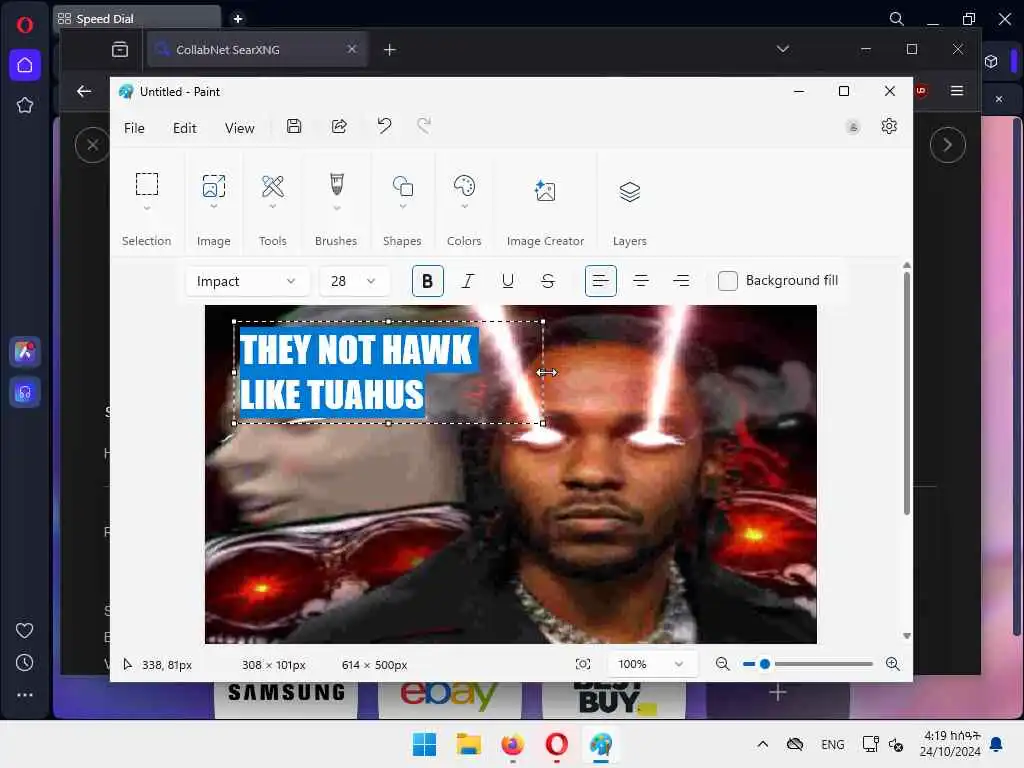Expand the Tools options chevron
This screenshot has width=1024, height=768.
point(273,207)
